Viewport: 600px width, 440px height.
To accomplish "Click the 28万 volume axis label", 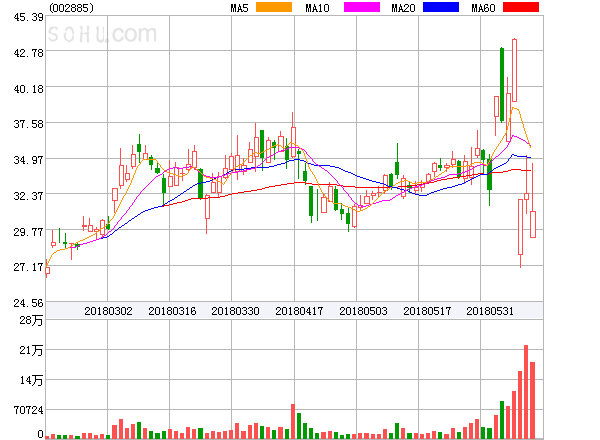I will click(x=31, y=320).
